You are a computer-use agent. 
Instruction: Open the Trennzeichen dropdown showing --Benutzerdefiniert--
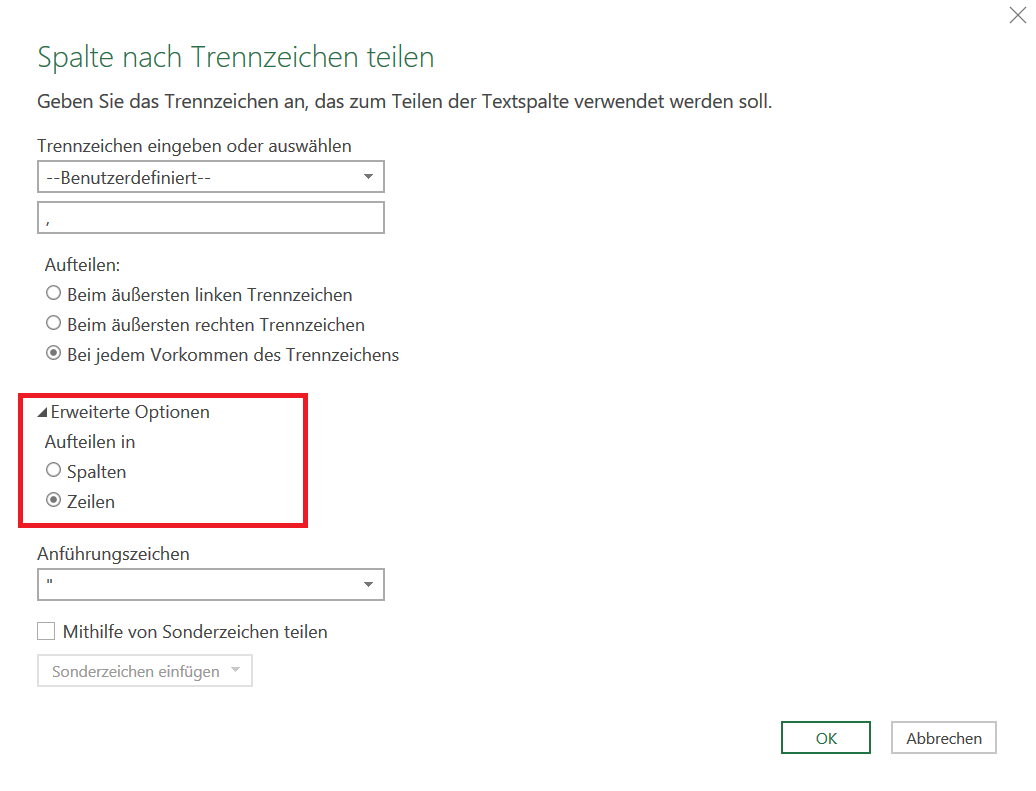(x=211, y=177)
